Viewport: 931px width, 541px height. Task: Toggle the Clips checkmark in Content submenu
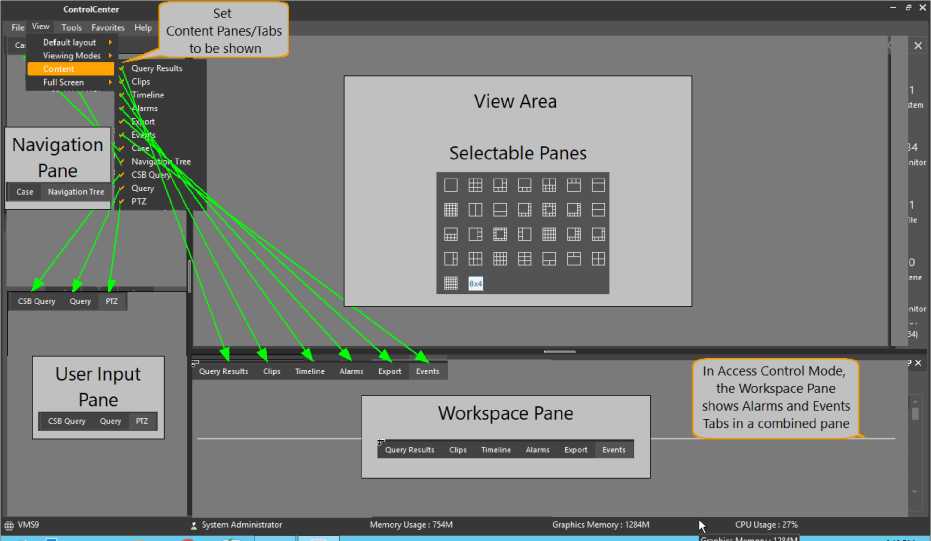pyautogui.click(x=141, y=82)
